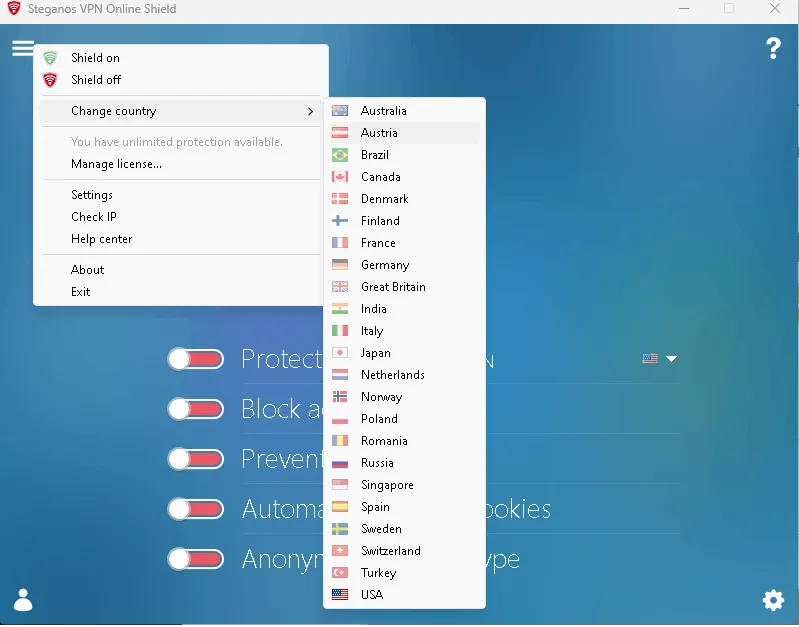Screen dimensions: 799x627
Task: Turn on the Automatically delete cookies switch
Action: pos(195,509)
